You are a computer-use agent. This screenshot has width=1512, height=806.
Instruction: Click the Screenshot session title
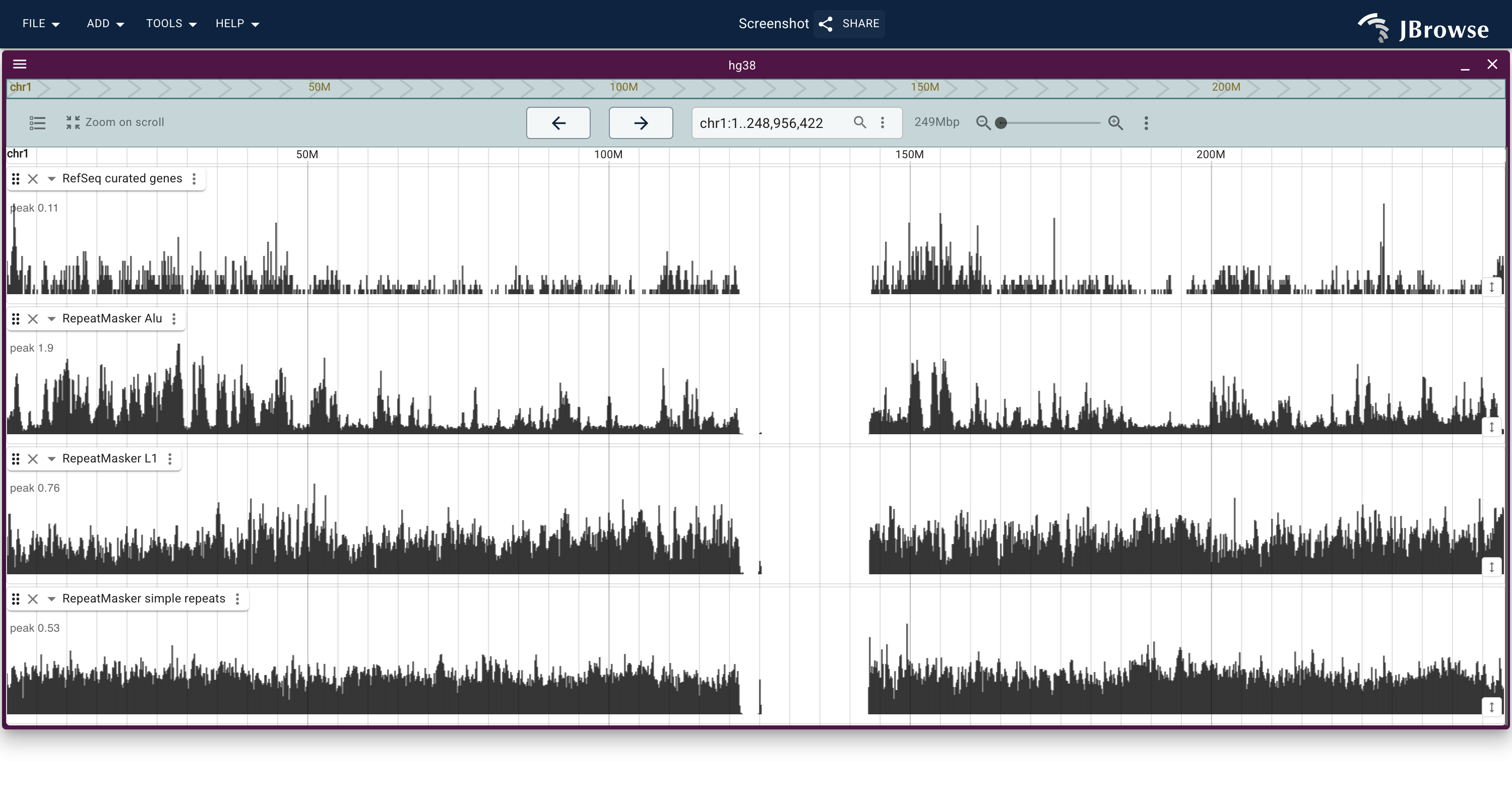(x=774, y=24)
